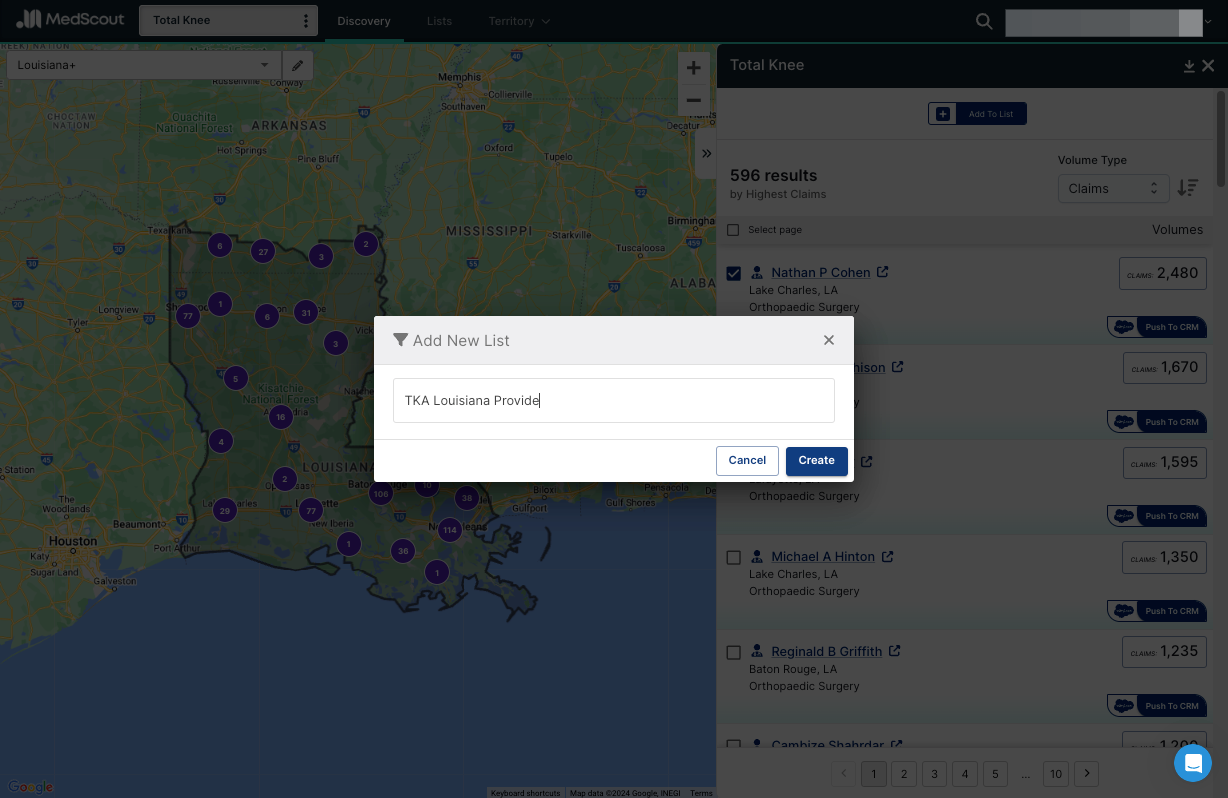
Task: Zoom in on the map
Action: click(693, 68)
